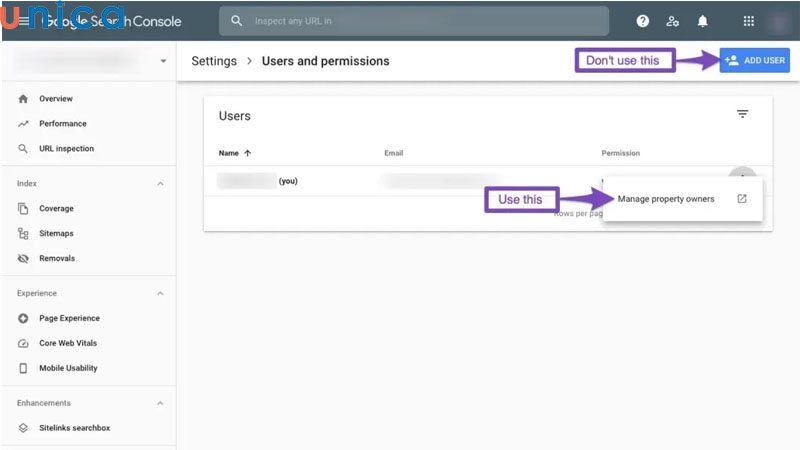Image resolution: width=800 pixels, height=450 pixels.
Task: Select Manage property owners menu entry
Action: (666, 199)
